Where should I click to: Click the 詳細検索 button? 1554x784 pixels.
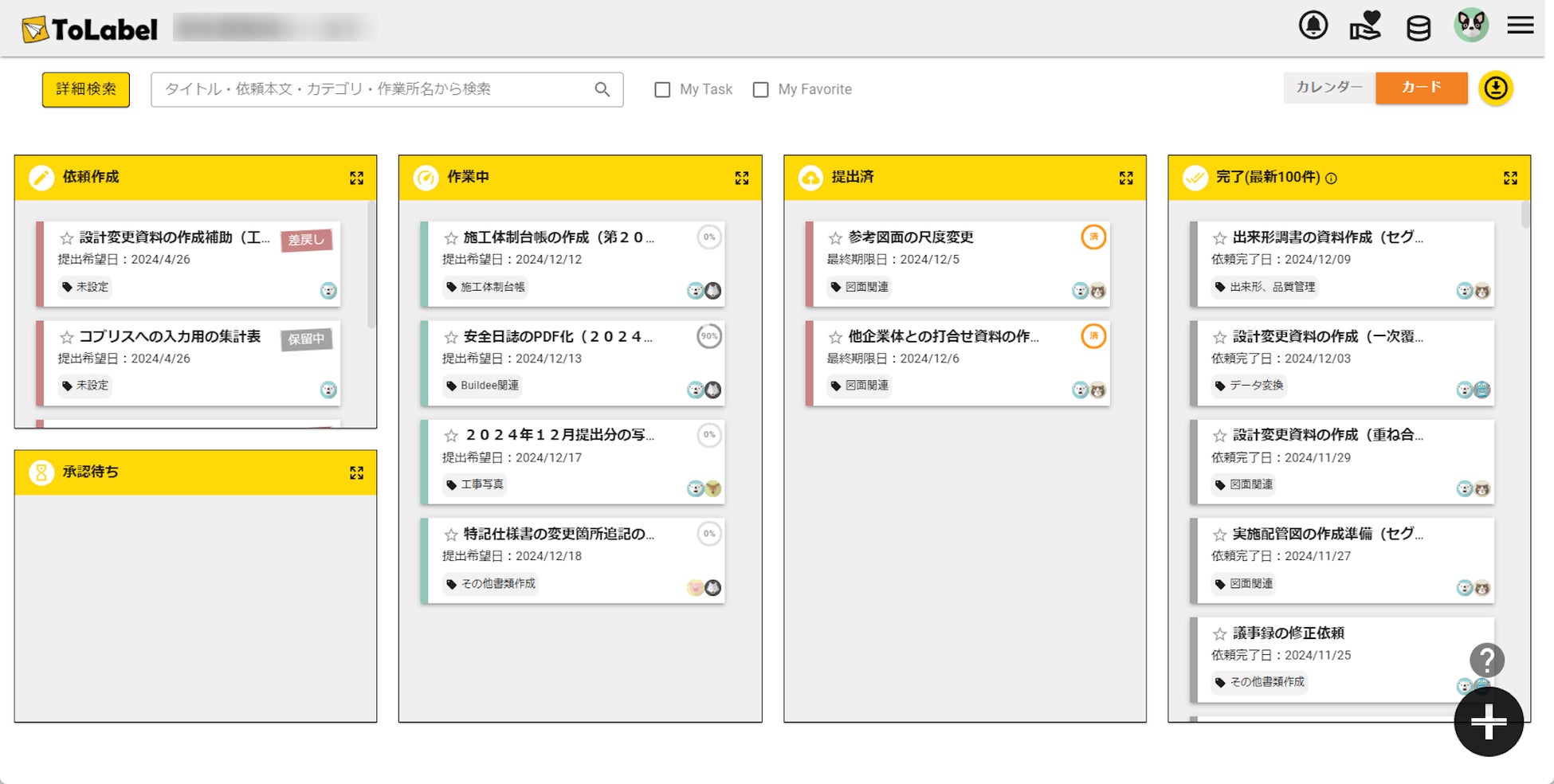tap(86, 89)
